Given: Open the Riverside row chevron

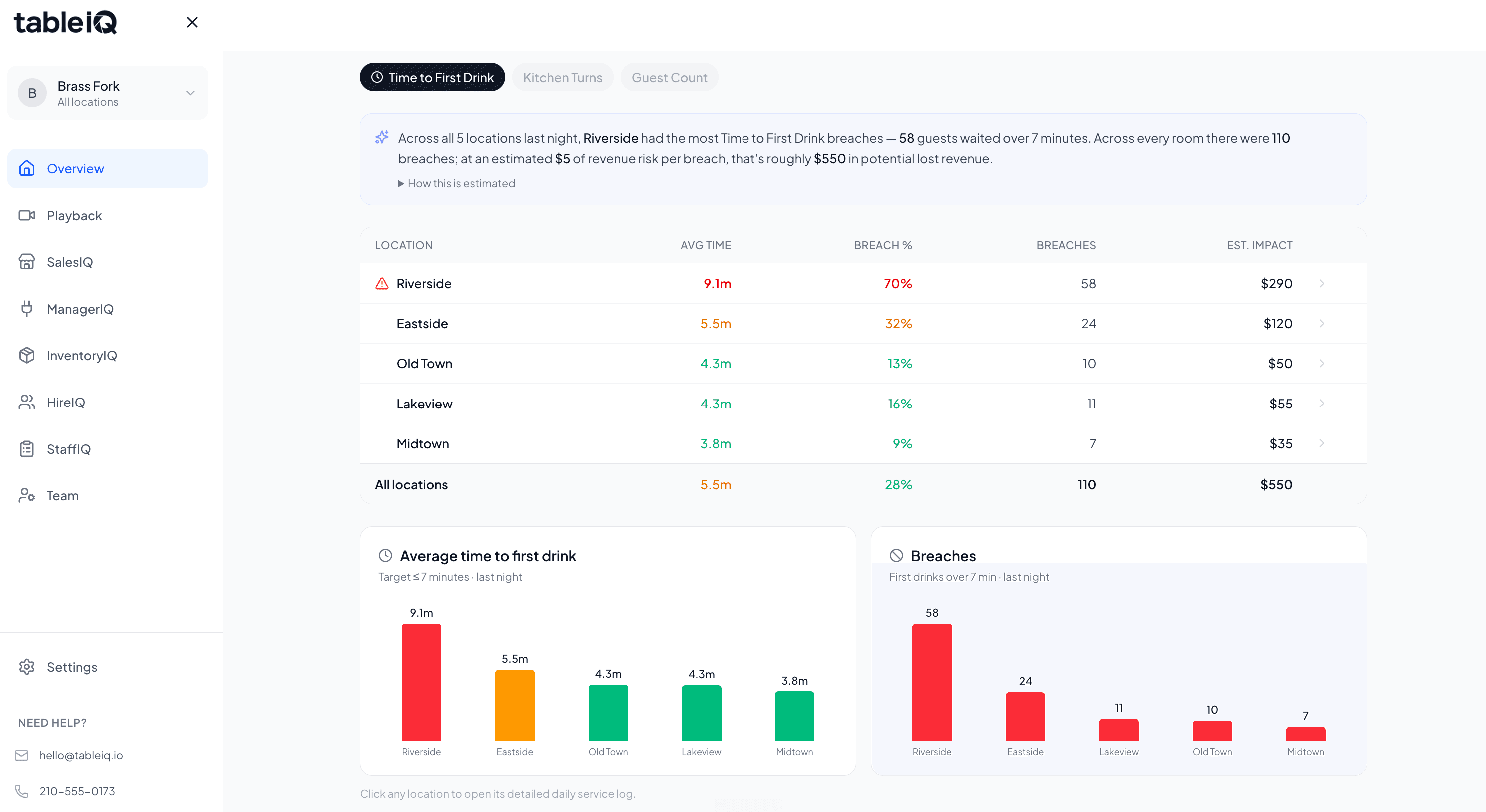Looking at the screenshot, I should tap(1322, 283).
